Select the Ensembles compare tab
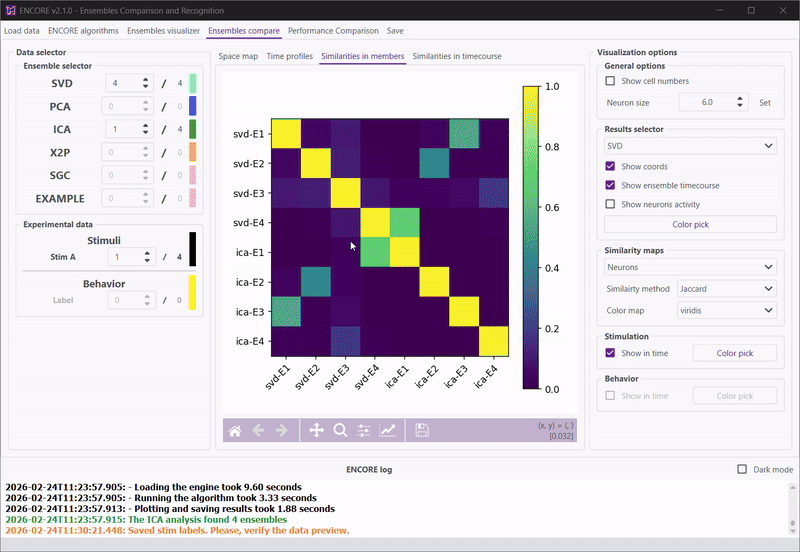 [x=244, y=31]
